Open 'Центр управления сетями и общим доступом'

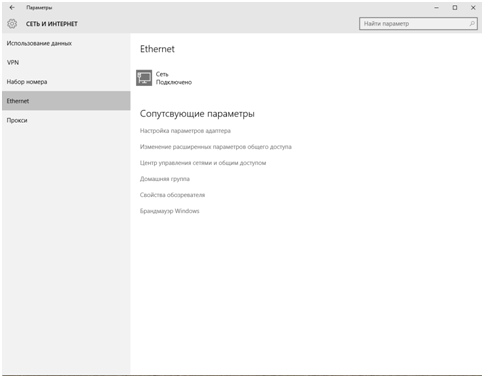point(203,163)
